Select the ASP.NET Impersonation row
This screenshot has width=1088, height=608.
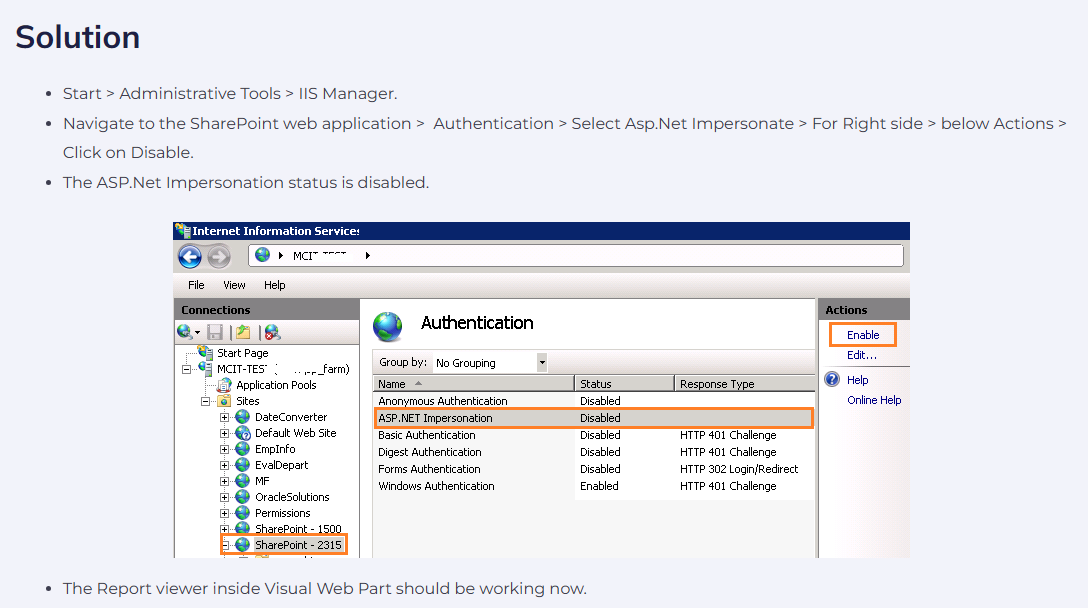[593, 418]
